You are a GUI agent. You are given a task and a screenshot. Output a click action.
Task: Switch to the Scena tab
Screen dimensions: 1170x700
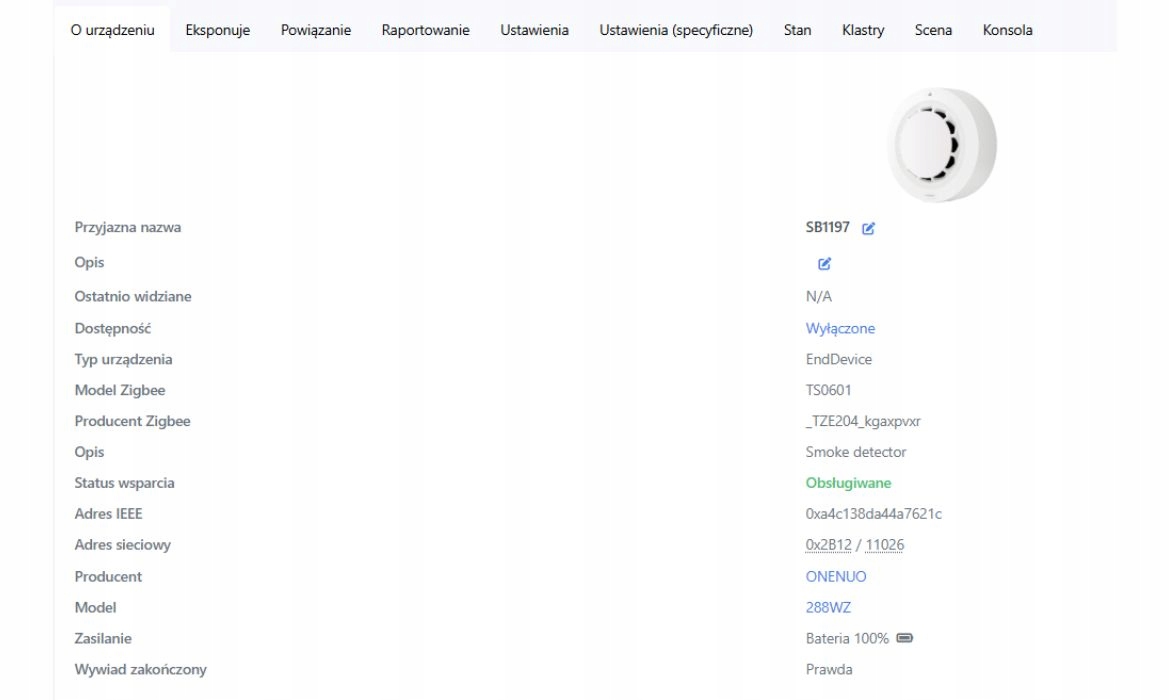933,30
